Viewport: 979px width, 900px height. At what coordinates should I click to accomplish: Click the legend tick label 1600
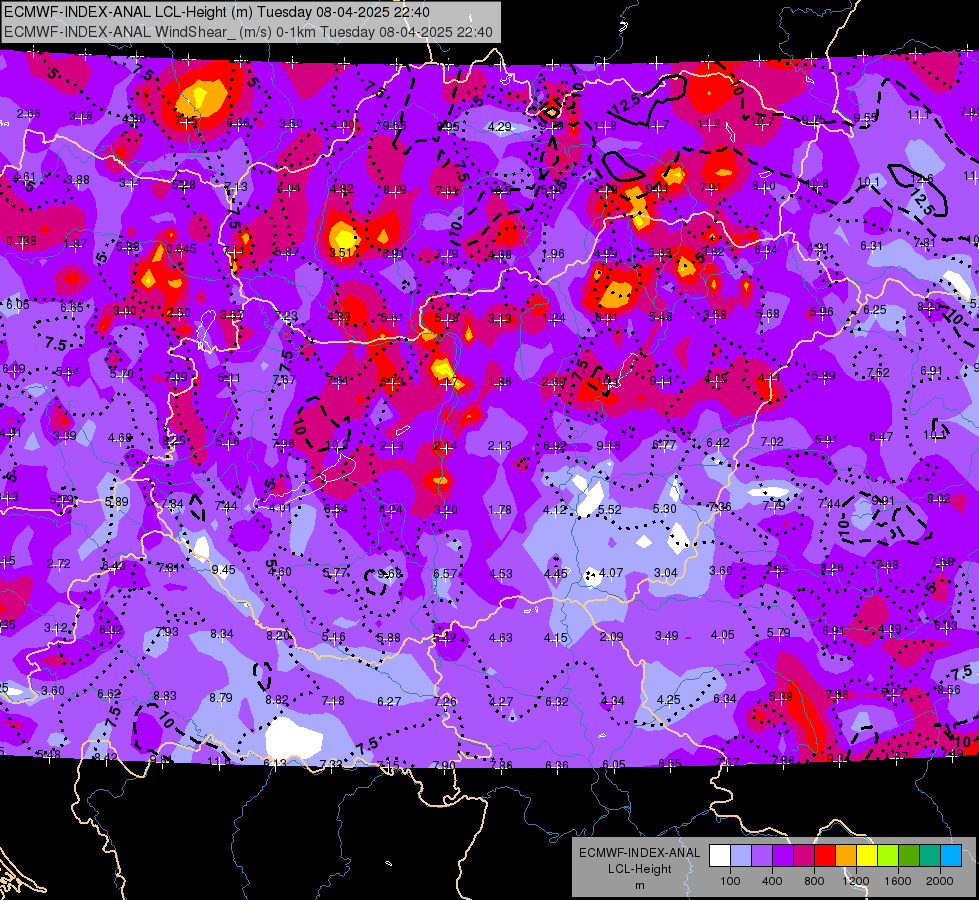tap(898, 881)
